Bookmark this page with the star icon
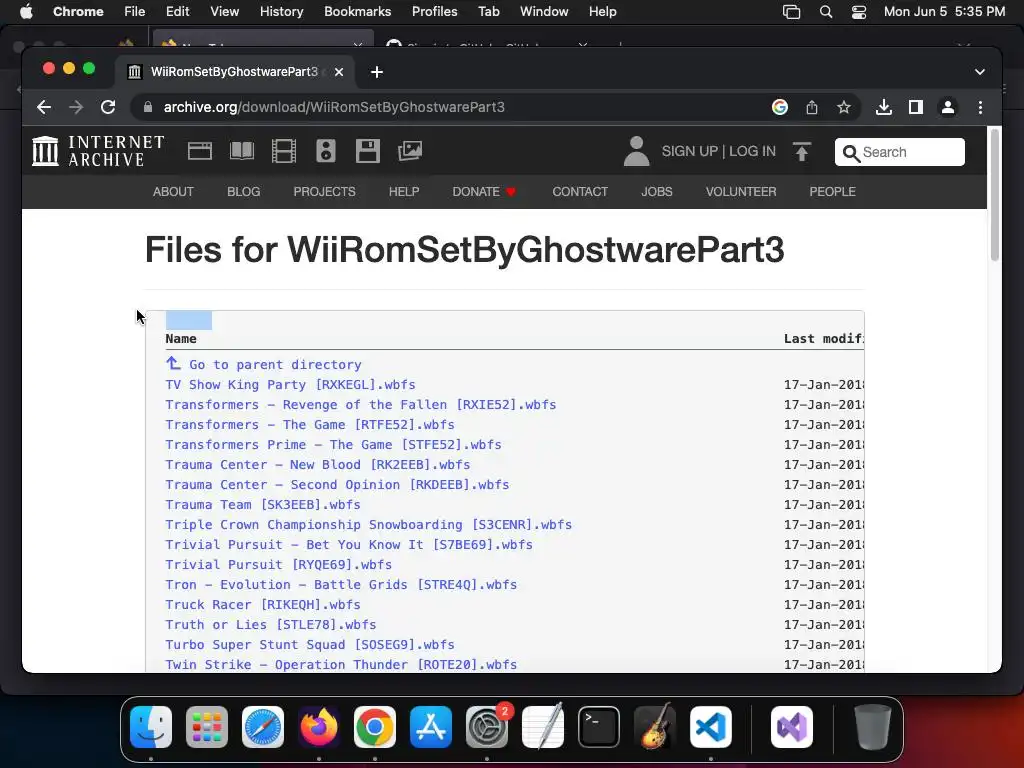The height and width of the screenshot is (768, 1024). [x=844, y=107]
